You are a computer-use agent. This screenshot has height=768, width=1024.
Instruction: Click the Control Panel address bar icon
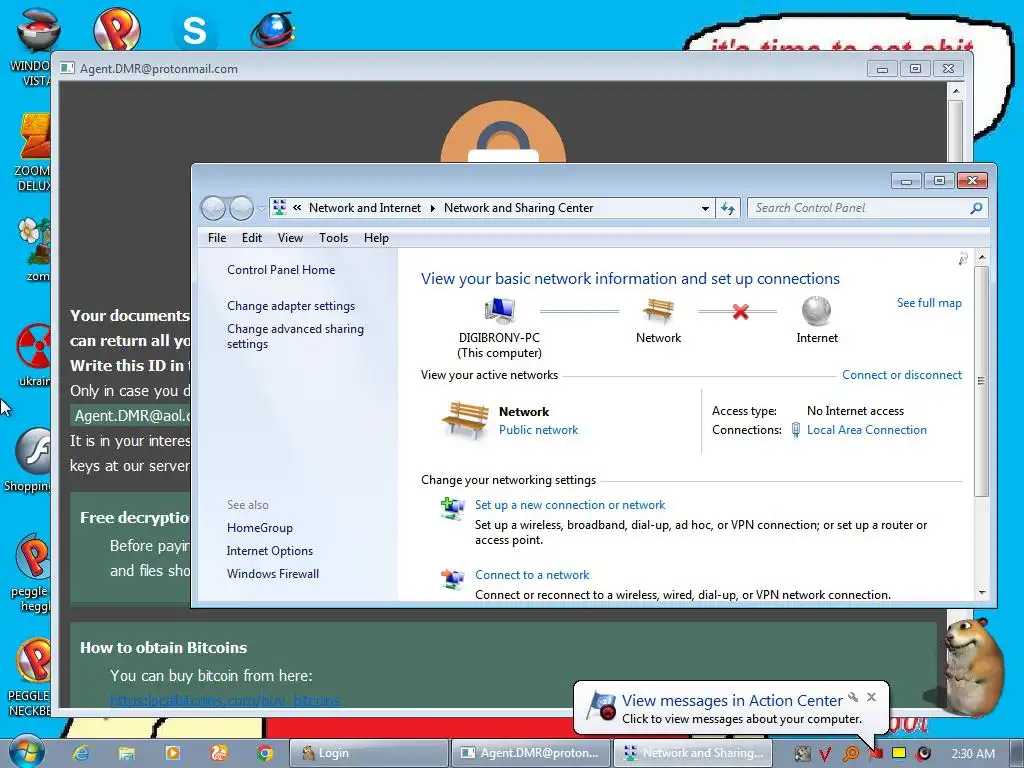click(279, 208)
